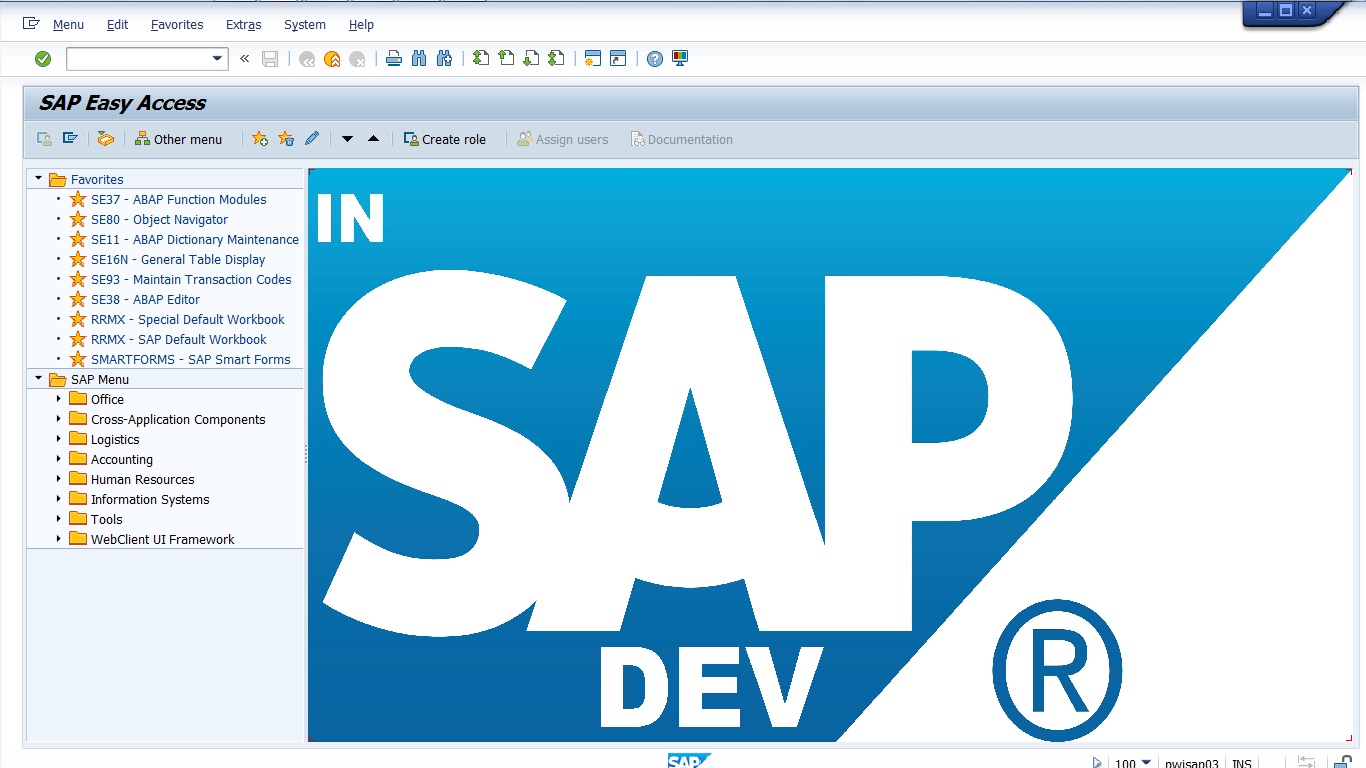Viewport: 1366px width, 768px height.
Task: Collapse the Favorites tree node
Action: [38, 179]
